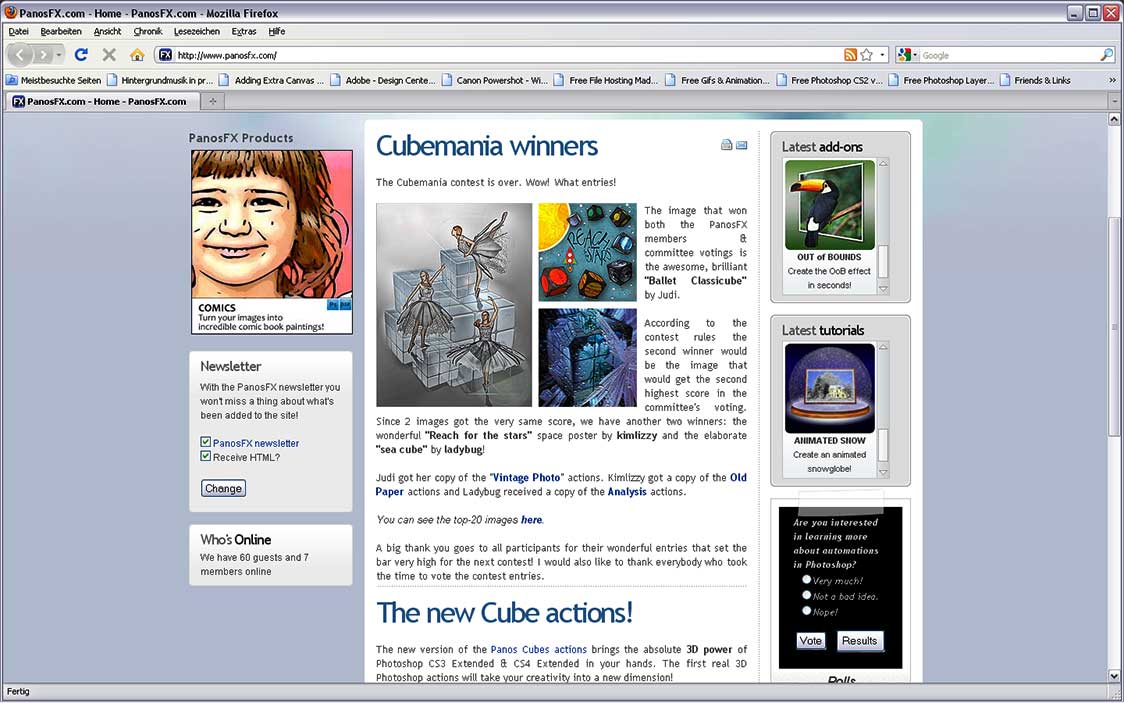Screen dimensions: 1124x703
Task: Click the RSS feed icon in address bar
Action: (850, 54)
